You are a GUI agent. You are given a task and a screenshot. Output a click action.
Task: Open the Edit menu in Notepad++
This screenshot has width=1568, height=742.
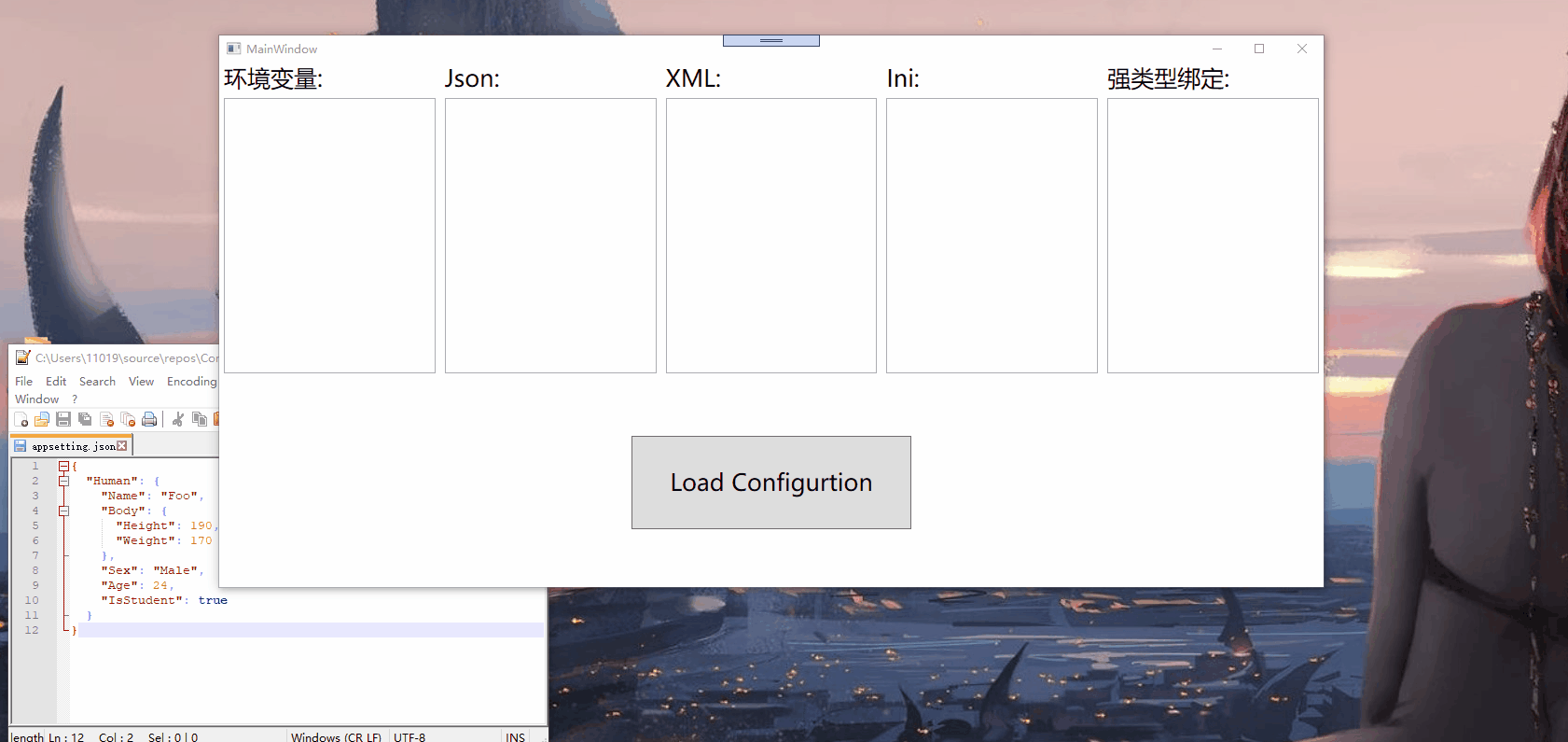[56, 381]
